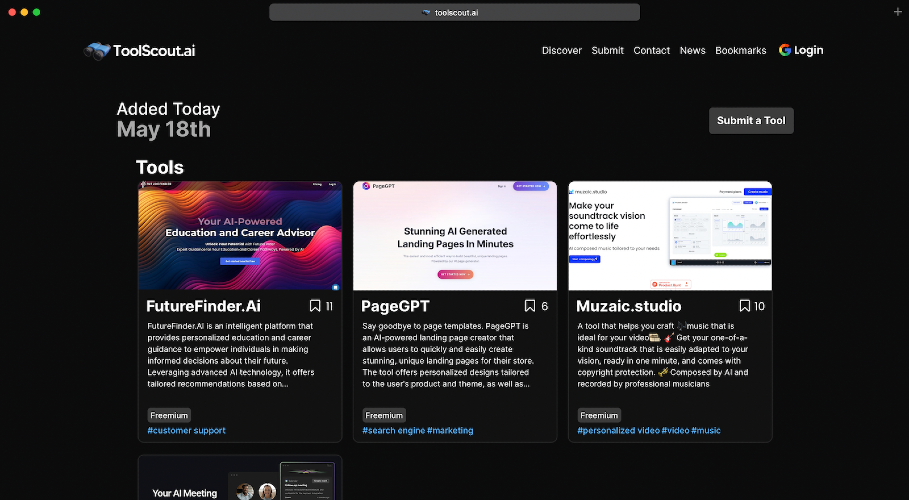Click the PageGPT description text
The image size is (909, 500).
pos(448,355)
